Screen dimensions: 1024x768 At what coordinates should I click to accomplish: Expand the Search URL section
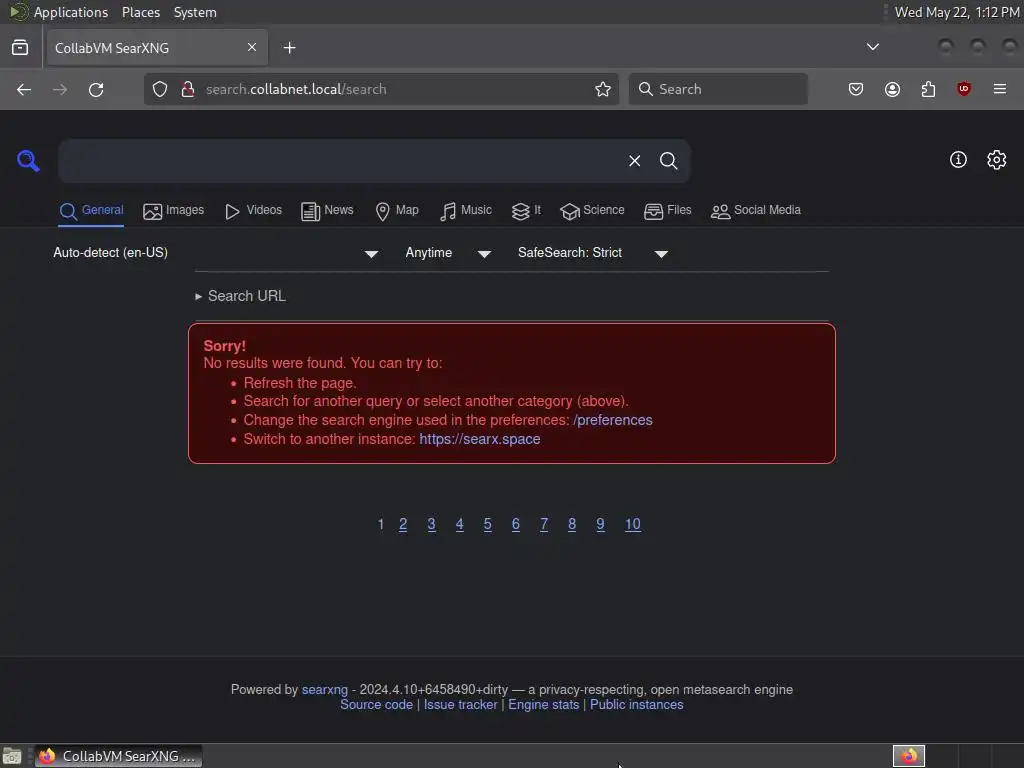click(x=240, y=296)
